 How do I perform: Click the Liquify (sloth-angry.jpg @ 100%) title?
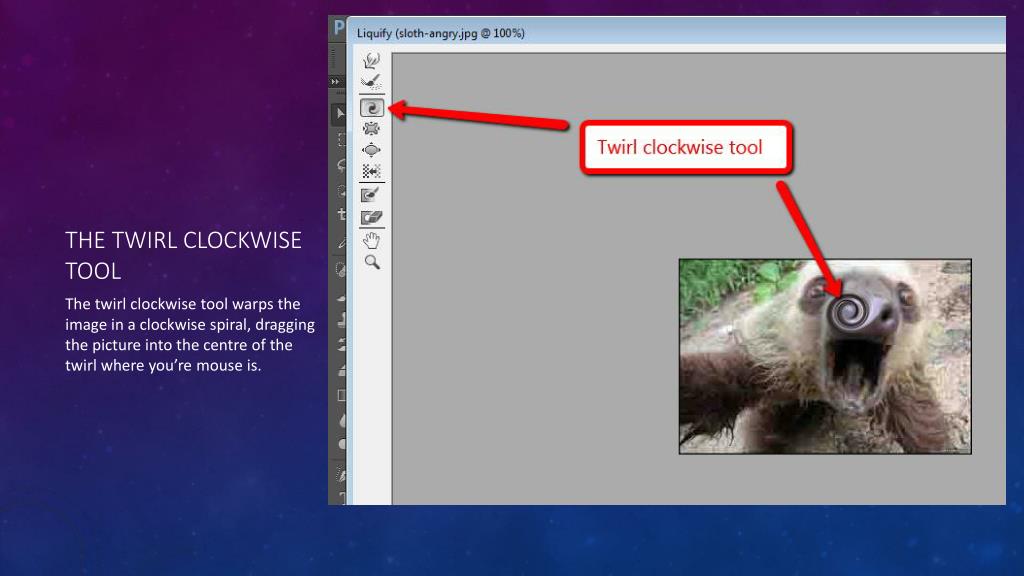coord(441,33)
